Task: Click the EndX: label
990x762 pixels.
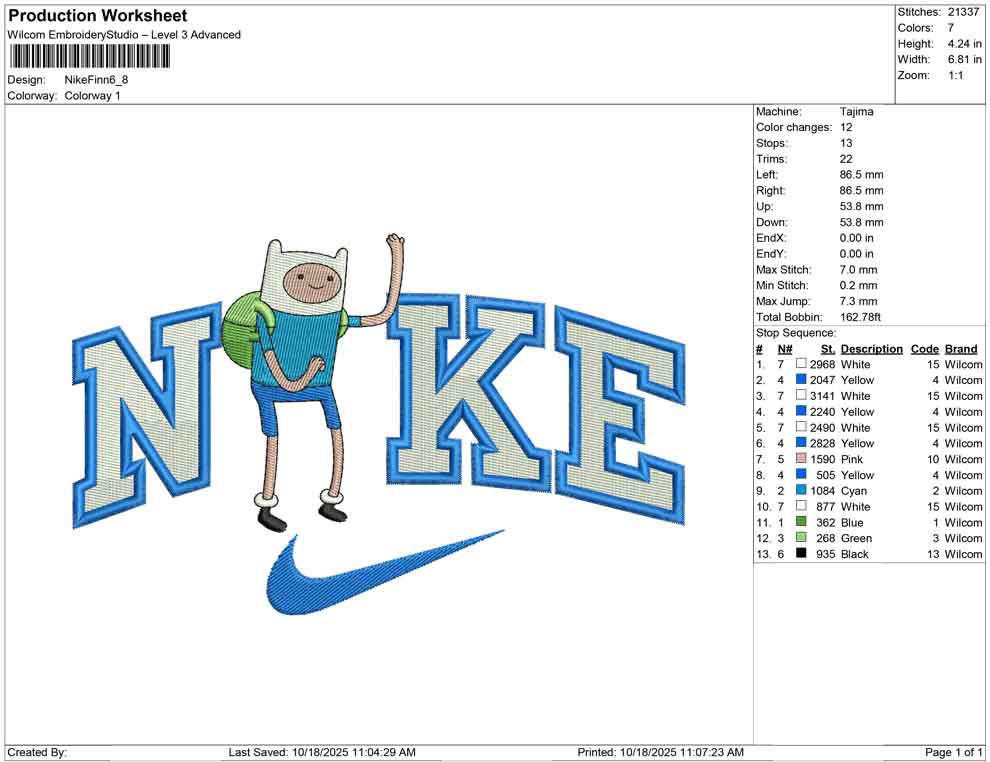Action: tap(770, 238)
